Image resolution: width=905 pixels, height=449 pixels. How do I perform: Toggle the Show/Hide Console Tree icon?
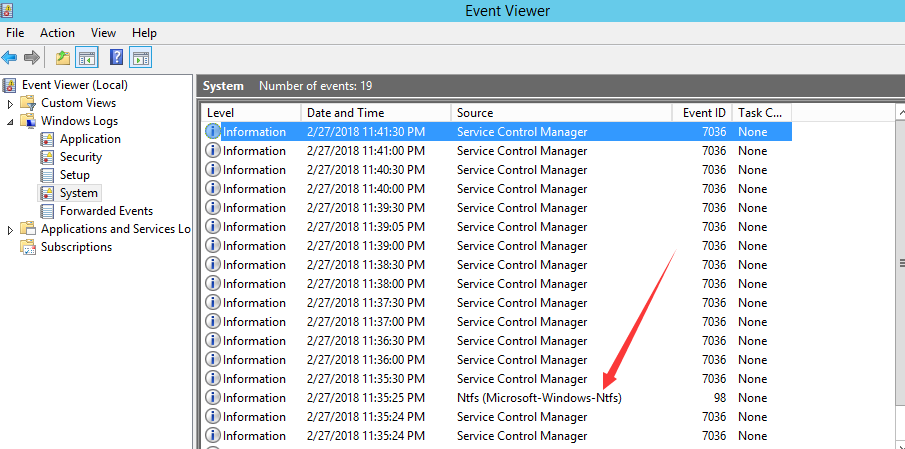[87, 58]
